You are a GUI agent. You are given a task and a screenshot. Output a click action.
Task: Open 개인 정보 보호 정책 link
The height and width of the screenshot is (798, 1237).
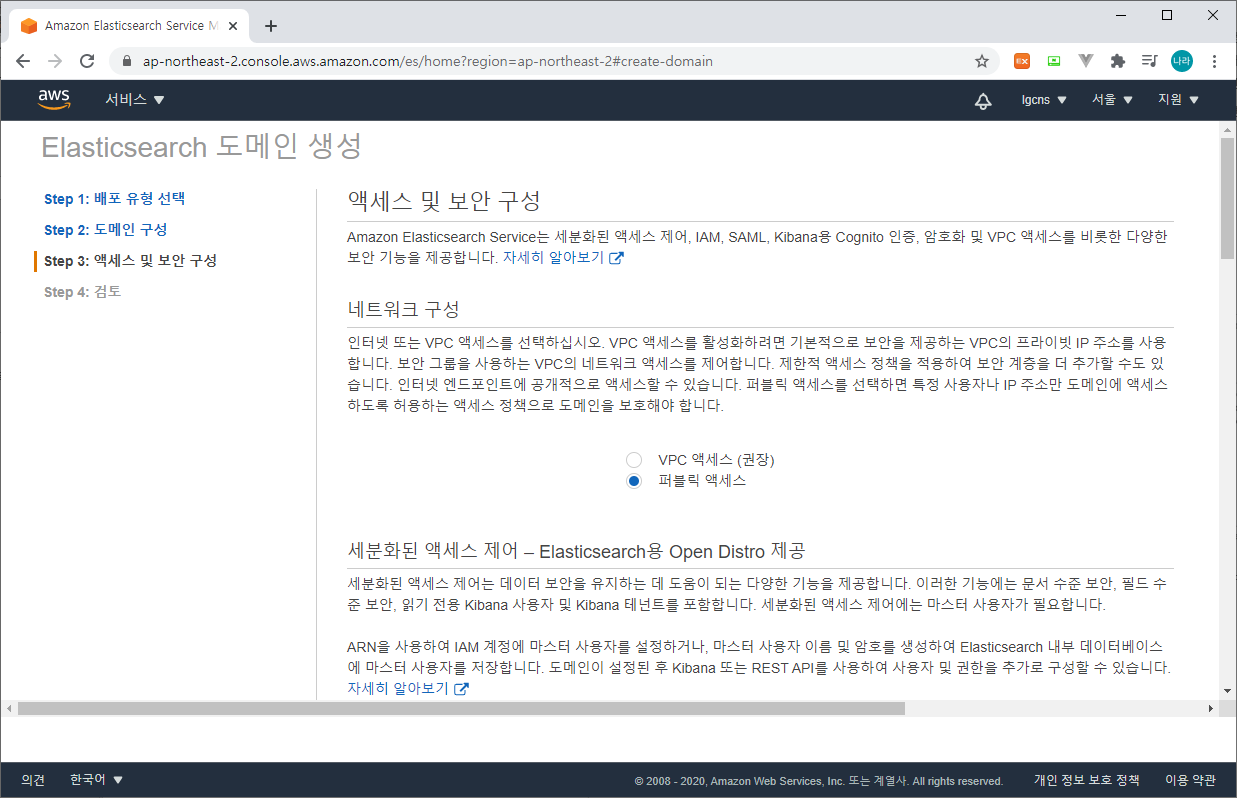[1086, 780]
